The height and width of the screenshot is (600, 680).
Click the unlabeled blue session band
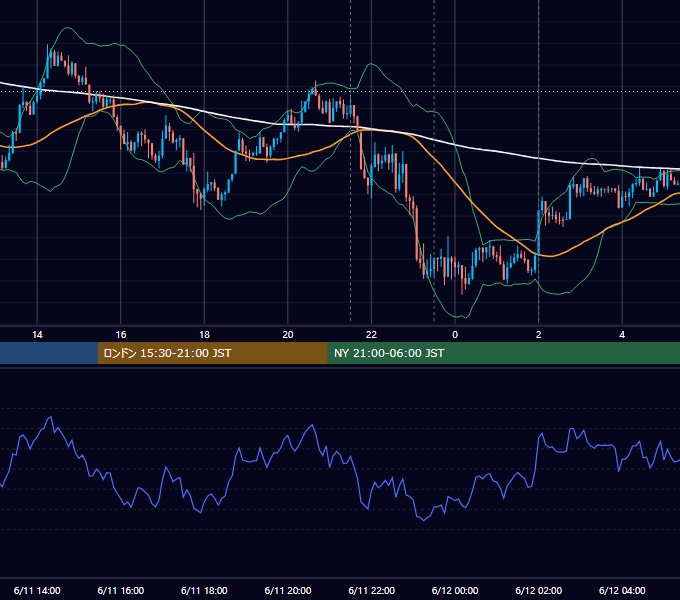click(x=49, y=353)
